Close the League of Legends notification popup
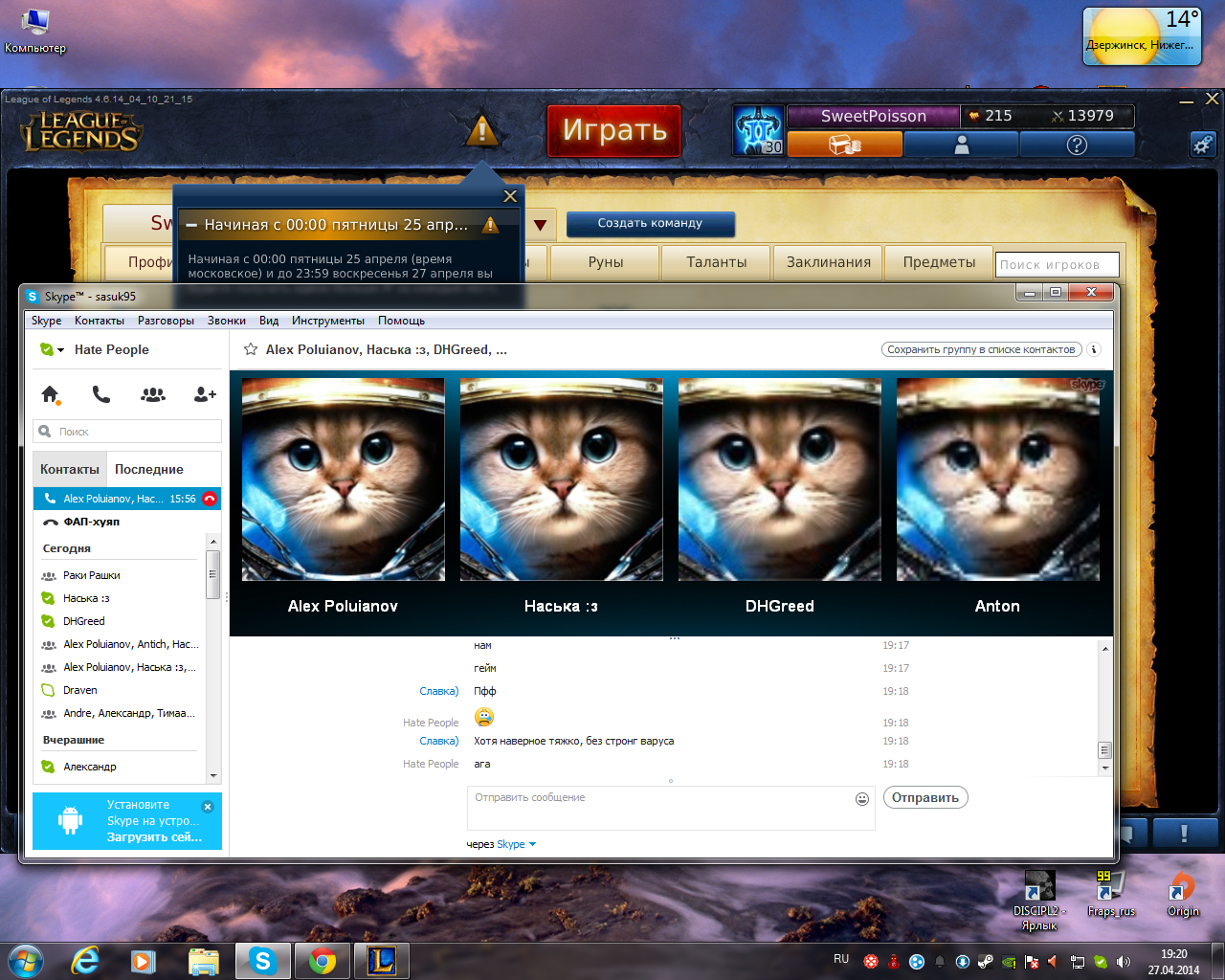1225x980 pixels. (x=510, y=196)
